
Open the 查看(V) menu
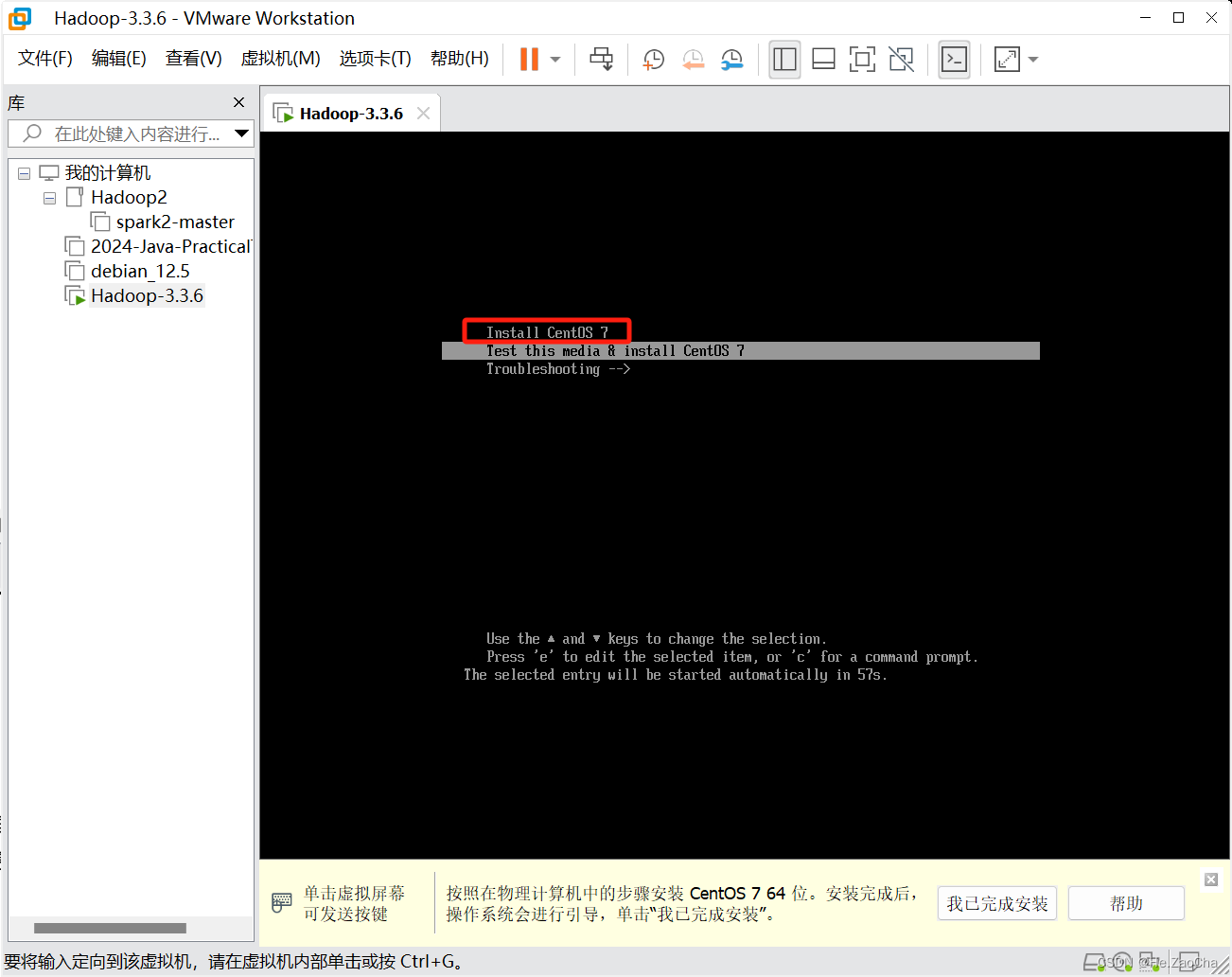coord(193,59)
